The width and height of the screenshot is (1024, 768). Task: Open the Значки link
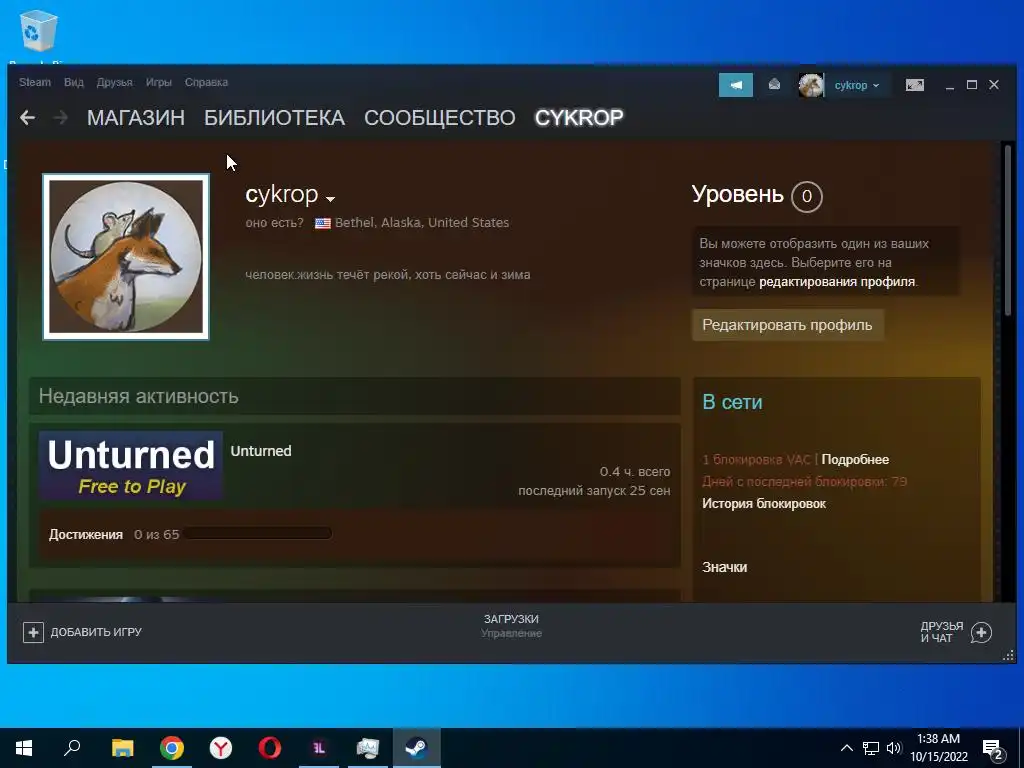(724, 567)
